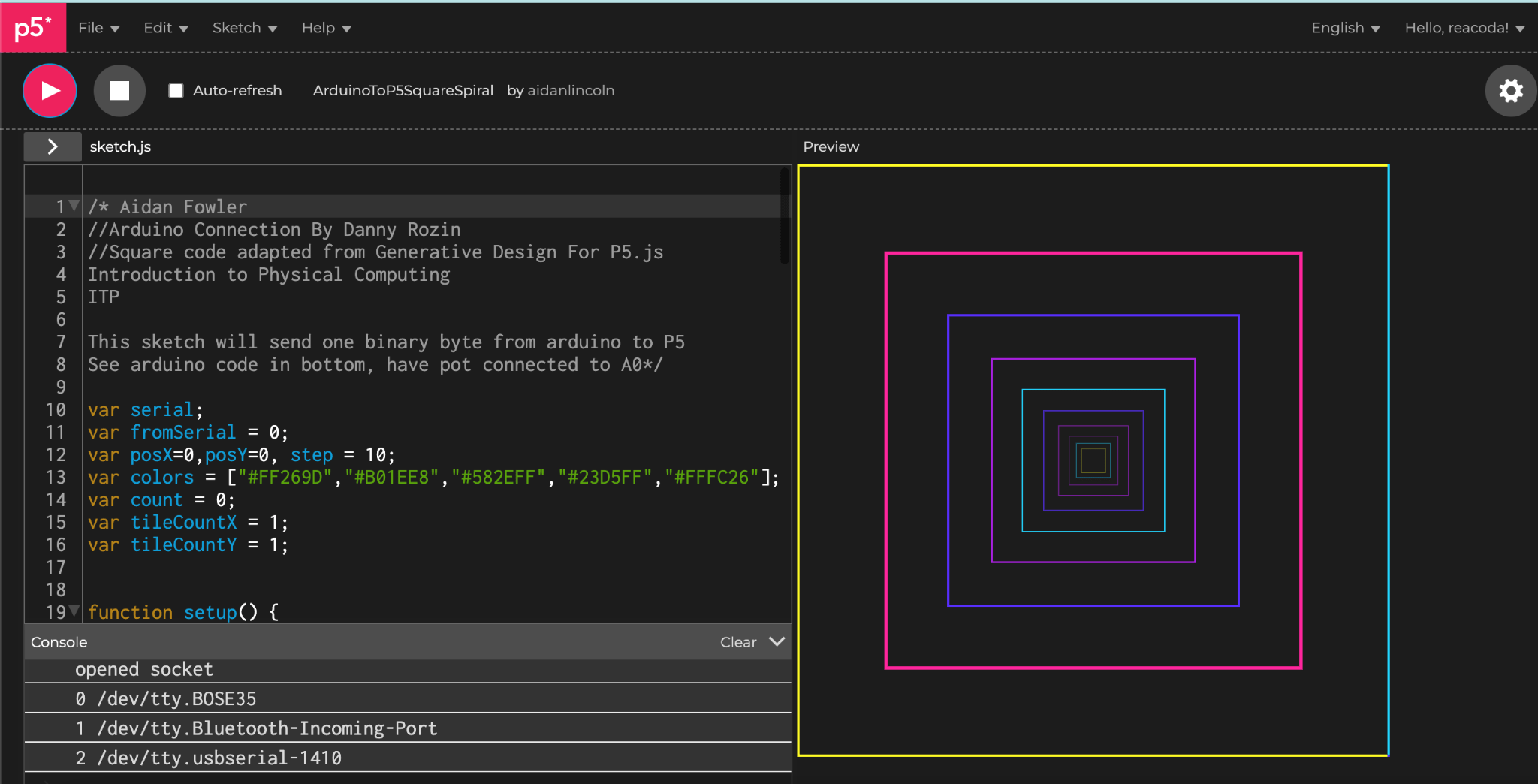Enable the Auto-refresh checkbox
This screenshot has width=1538, height=784.
point(176,91)
